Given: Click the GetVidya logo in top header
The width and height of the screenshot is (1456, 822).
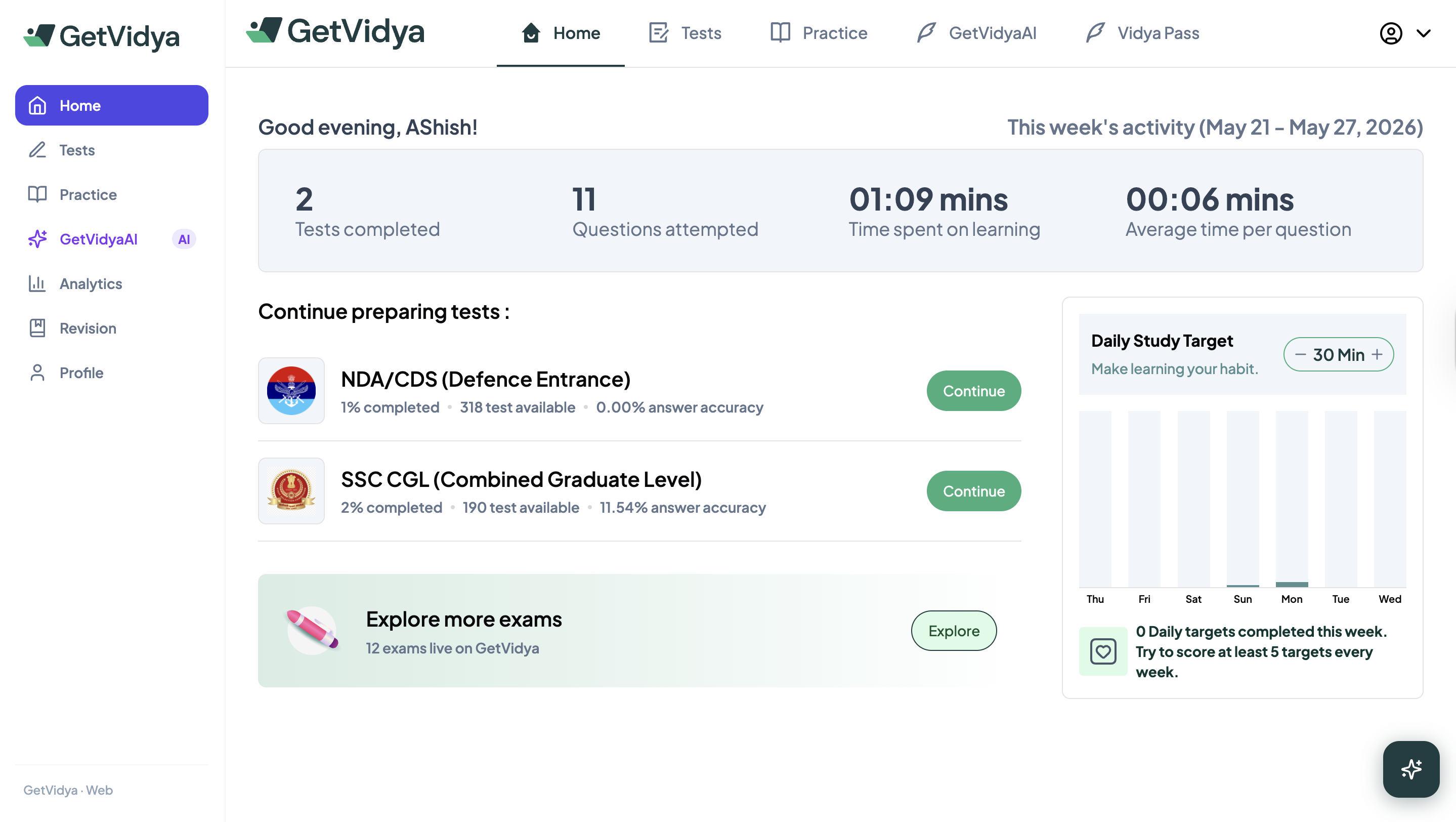Looking at the screenshot, I should (x=335, y=32).
